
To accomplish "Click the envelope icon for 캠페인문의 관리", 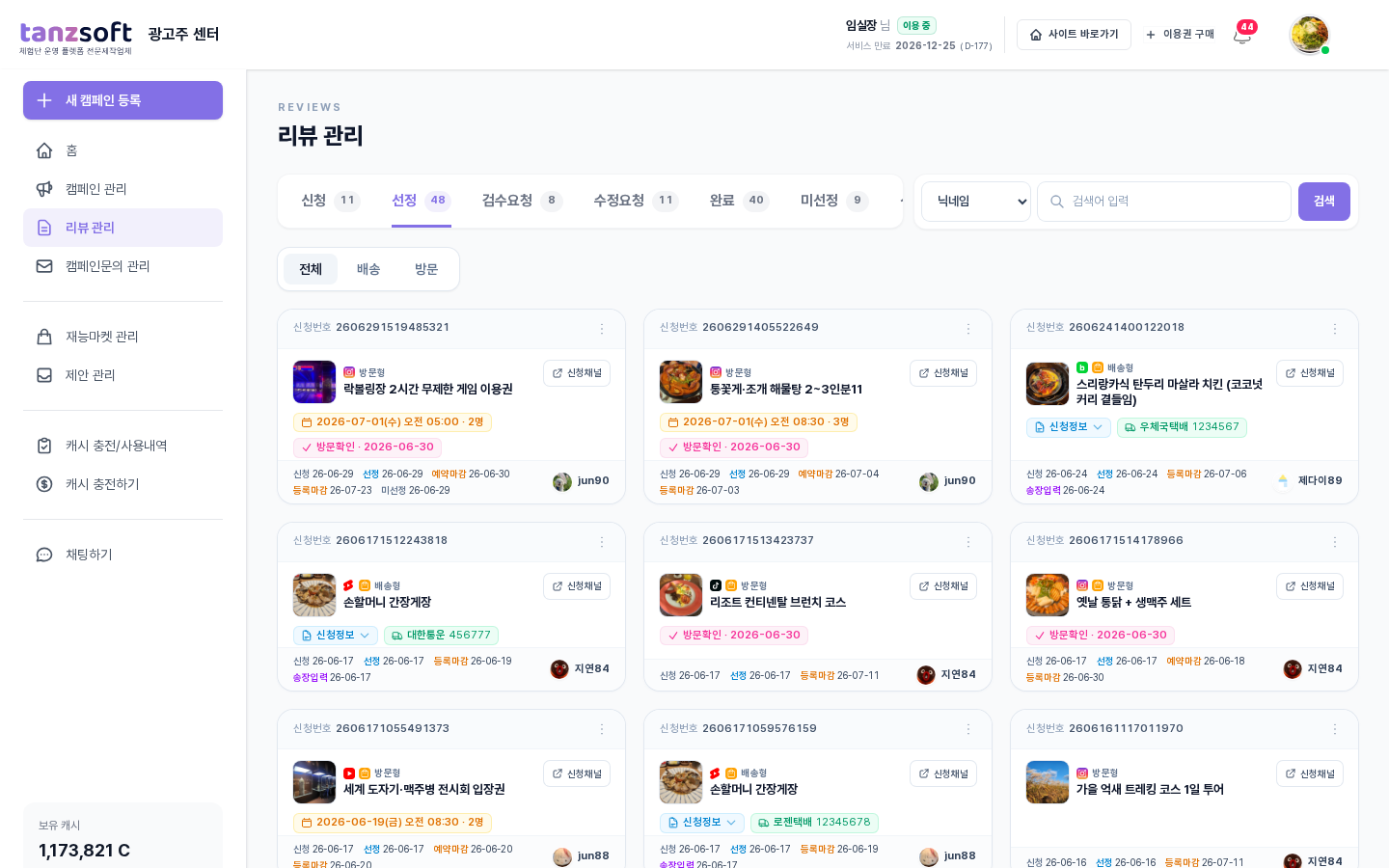I will tap(44, 266).
